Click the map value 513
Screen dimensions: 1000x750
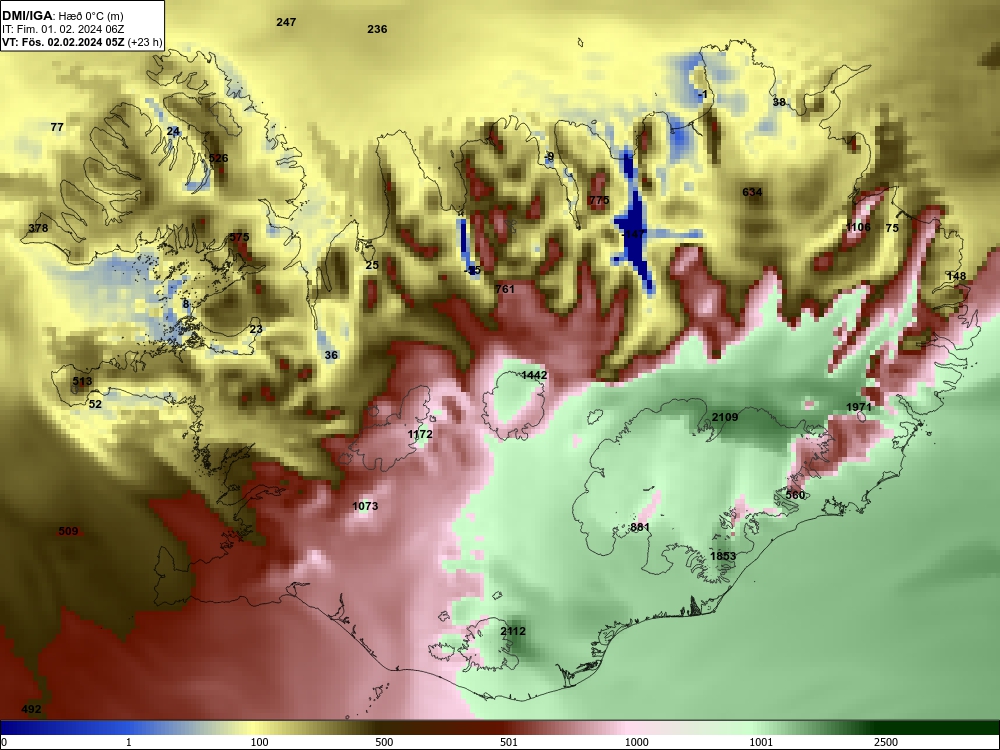(x=82, y=381)
